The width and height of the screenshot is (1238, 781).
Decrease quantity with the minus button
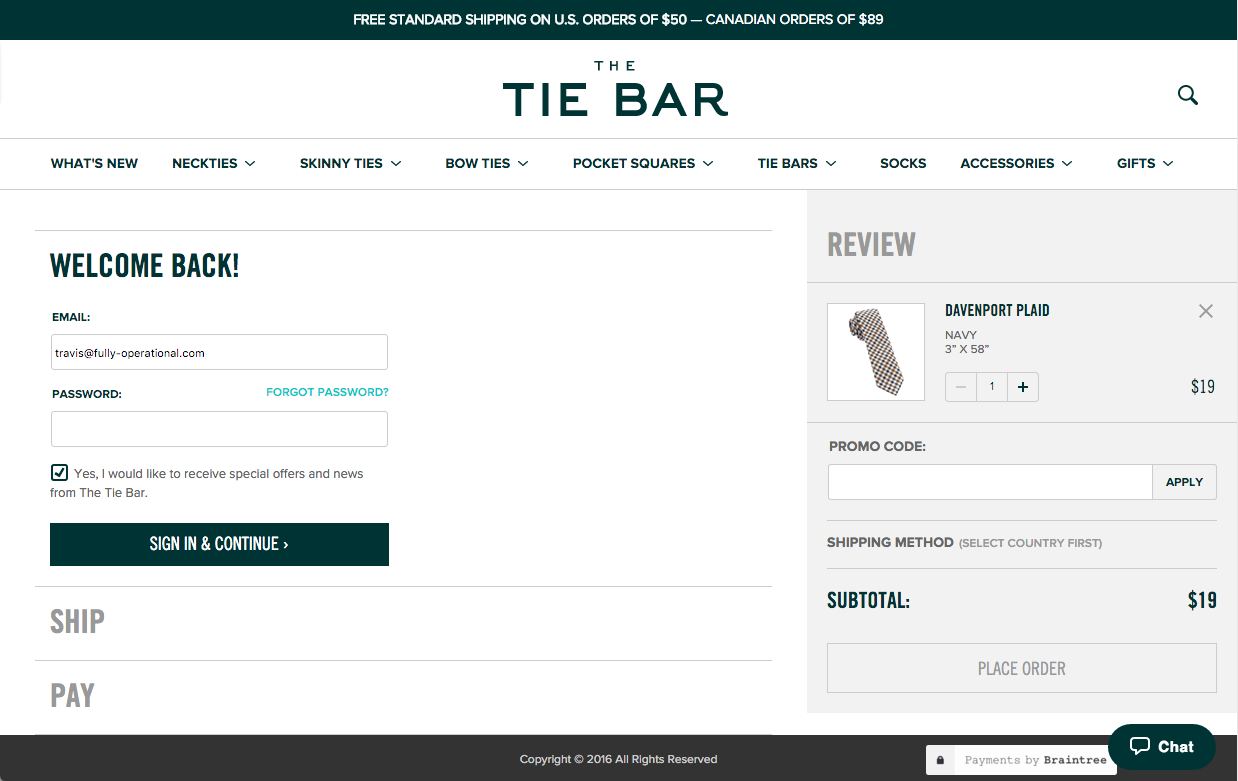[x=961, y=387]
